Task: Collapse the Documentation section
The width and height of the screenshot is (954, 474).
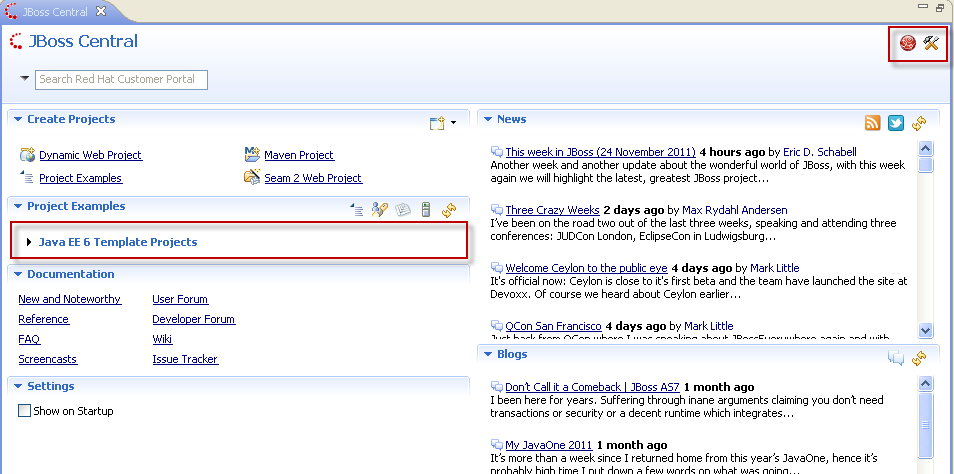Action: (x=18, y=275)
